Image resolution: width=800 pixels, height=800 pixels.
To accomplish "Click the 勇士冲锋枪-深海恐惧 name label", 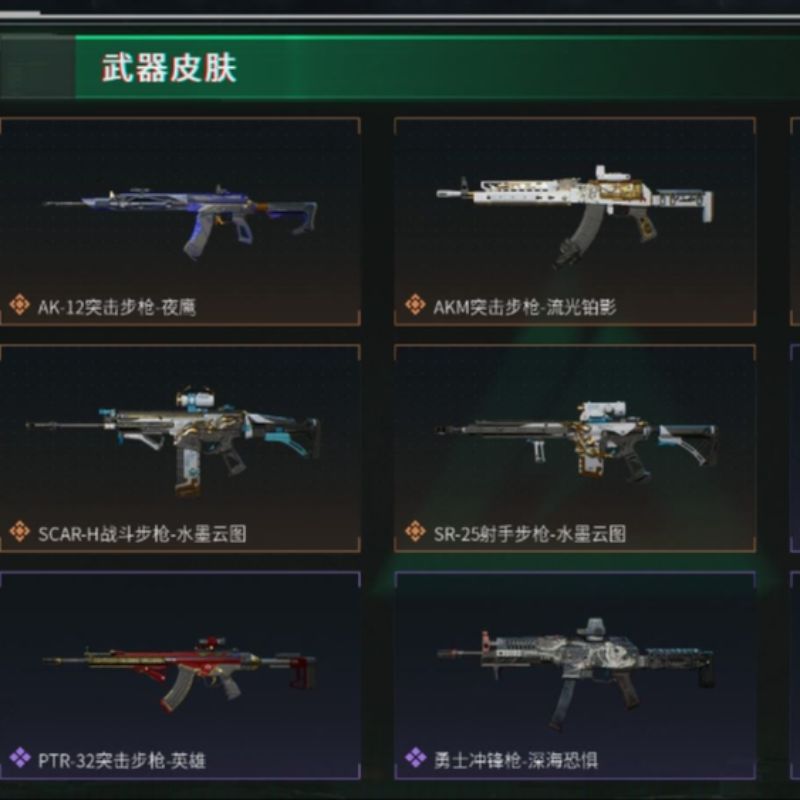I will pos(515,760).
